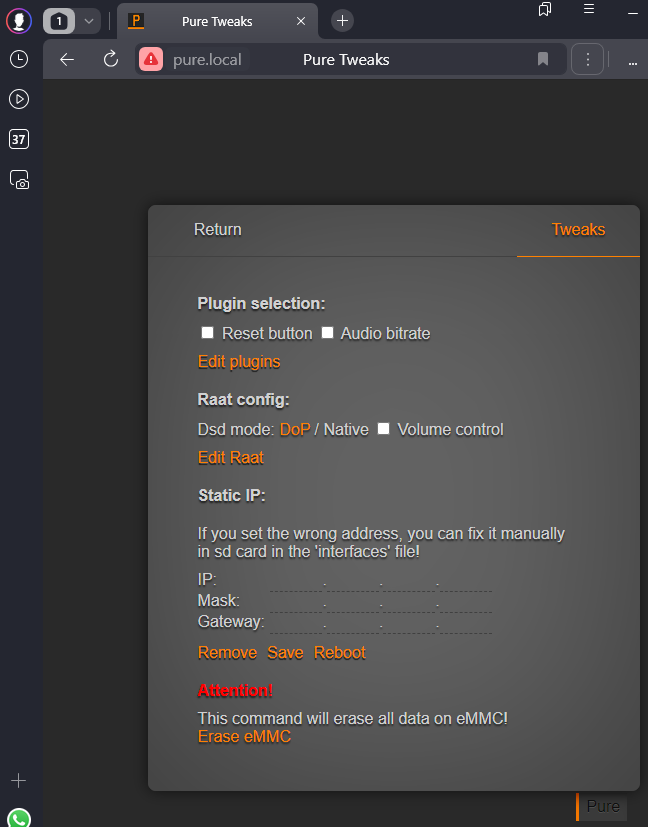Click the second Mask octet field
This screenshot has width=648, height=827.
(x=353, y=604)
